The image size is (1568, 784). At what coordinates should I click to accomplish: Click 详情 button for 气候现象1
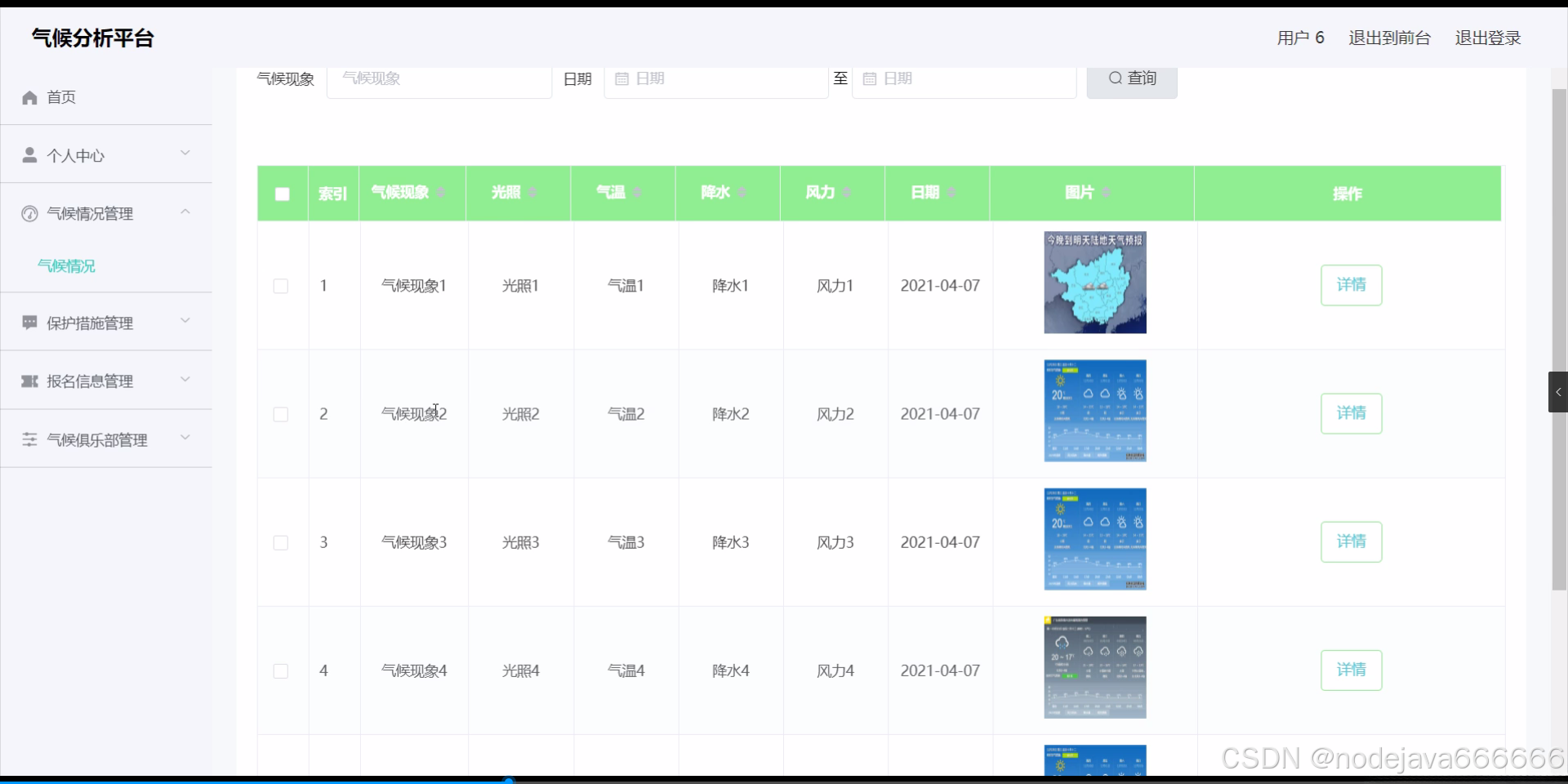(1352, 285)
